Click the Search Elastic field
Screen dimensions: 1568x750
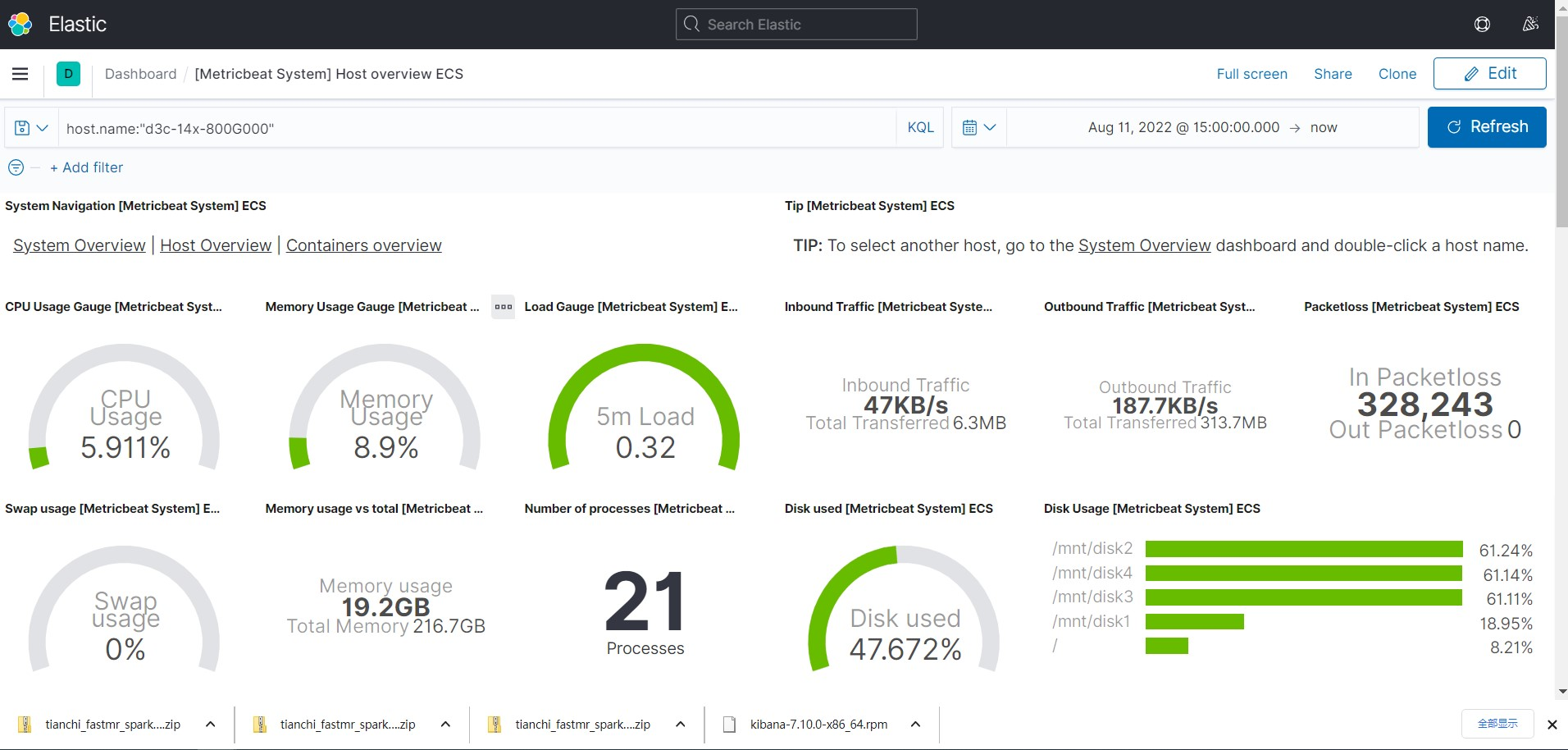796,25
